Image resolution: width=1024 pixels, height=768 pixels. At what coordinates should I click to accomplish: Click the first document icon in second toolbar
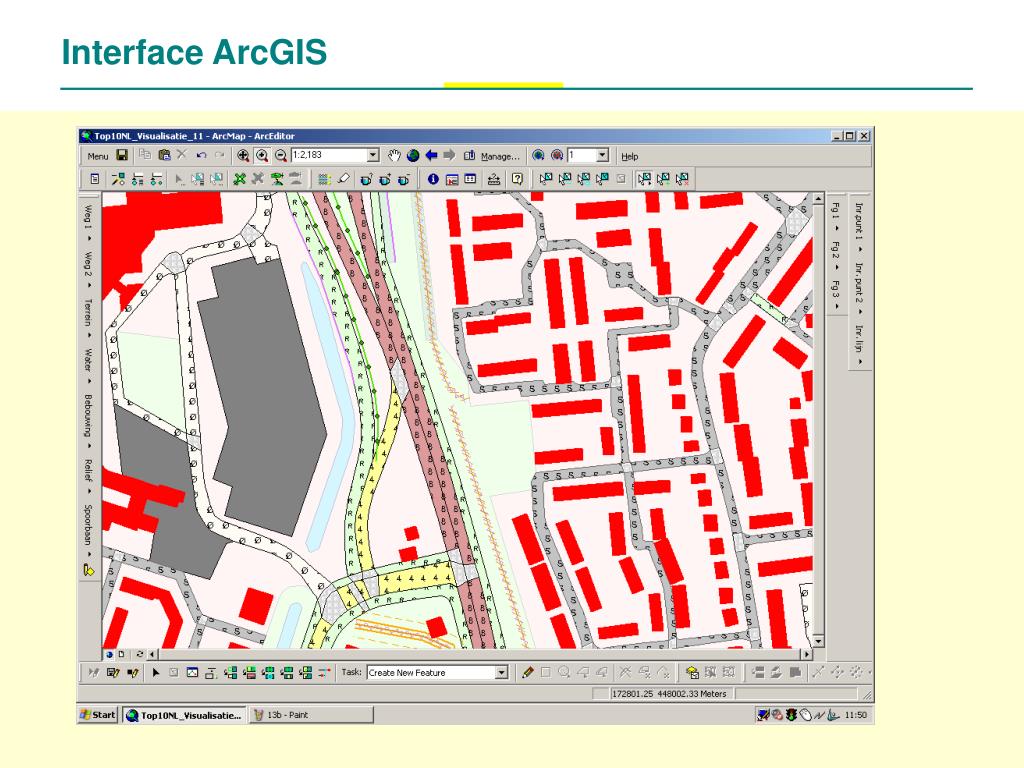[95, 178]
